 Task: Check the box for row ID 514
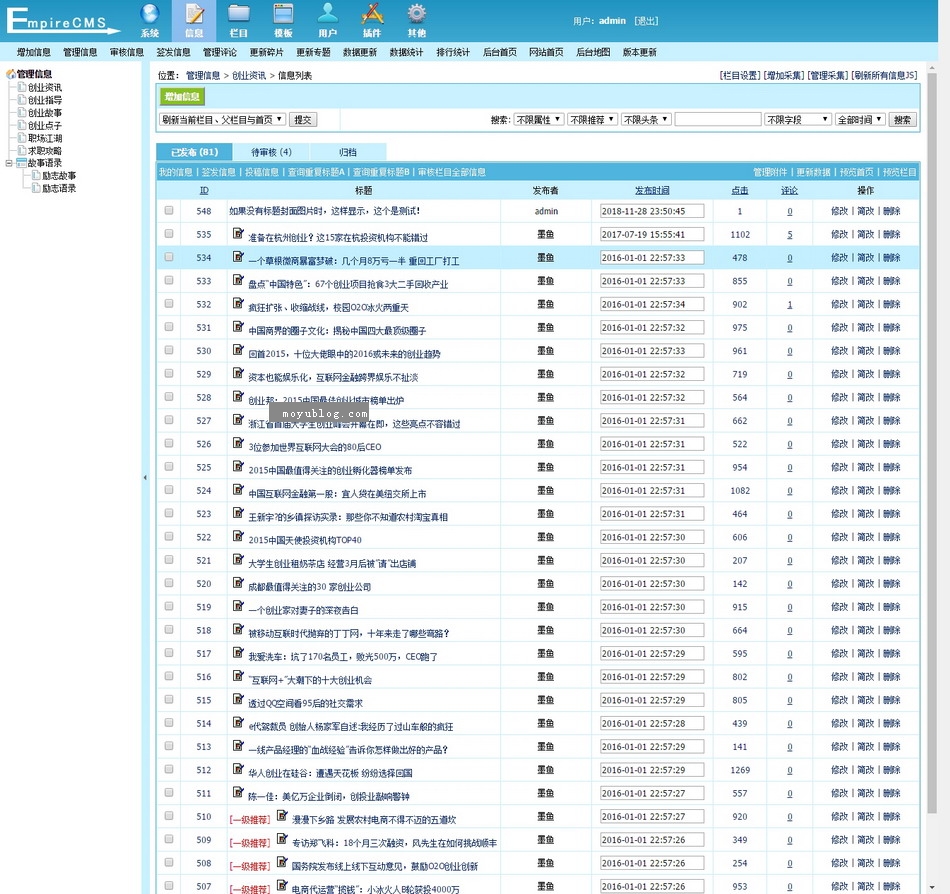tap(169, 723)
